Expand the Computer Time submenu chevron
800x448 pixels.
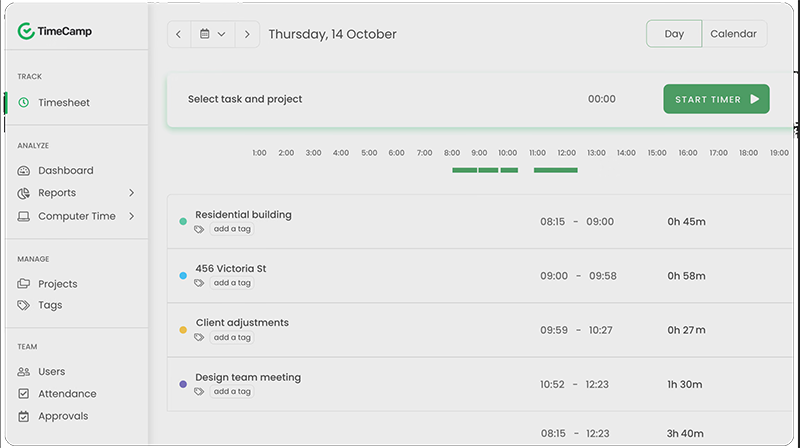[x=132, y=216]
